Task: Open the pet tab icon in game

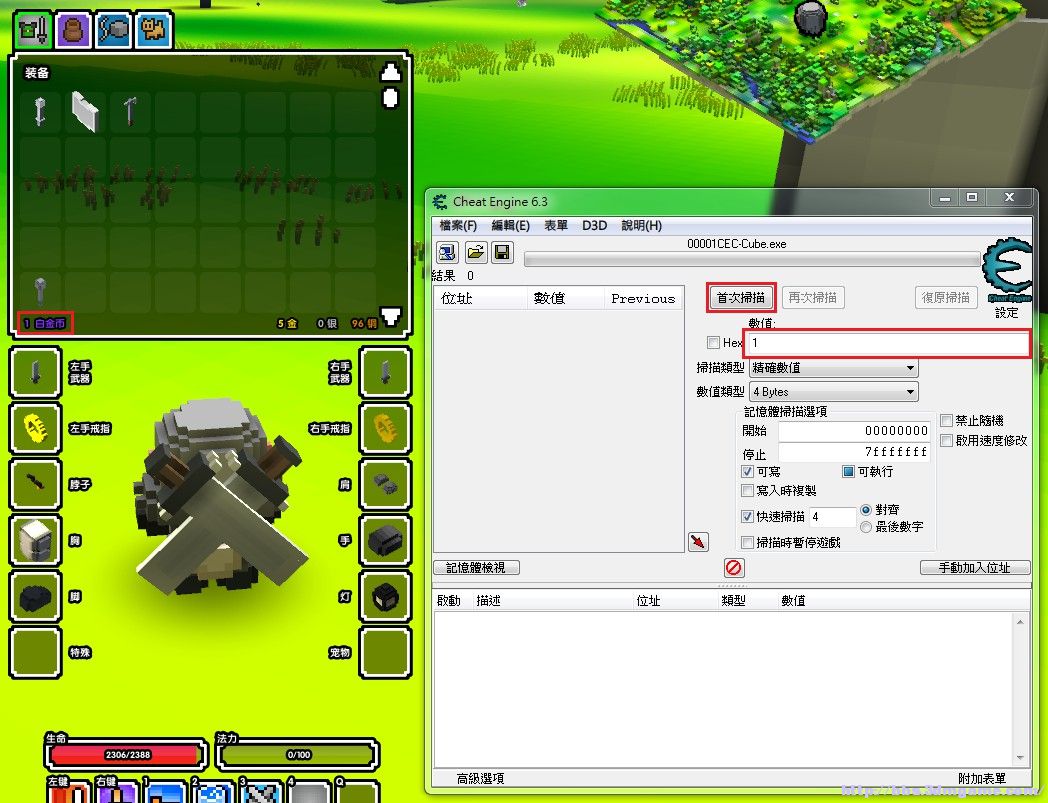Action: 154,29
